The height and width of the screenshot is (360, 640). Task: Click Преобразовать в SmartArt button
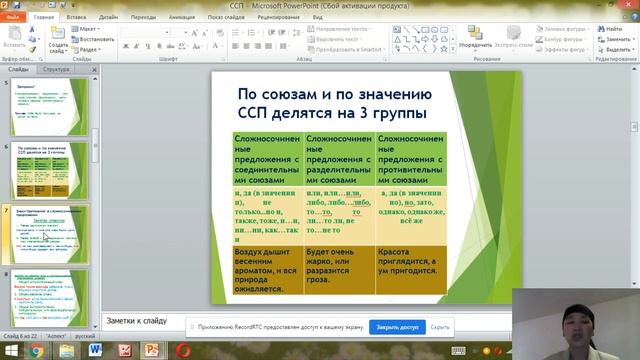pyautogui.click(x=347, y=49)
